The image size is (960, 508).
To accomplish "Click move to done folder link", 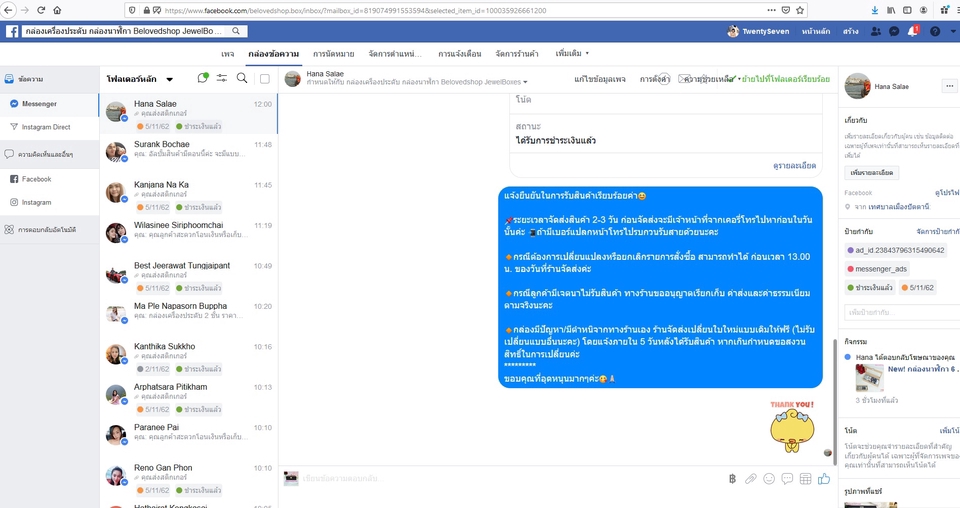I will coord(786,79).
